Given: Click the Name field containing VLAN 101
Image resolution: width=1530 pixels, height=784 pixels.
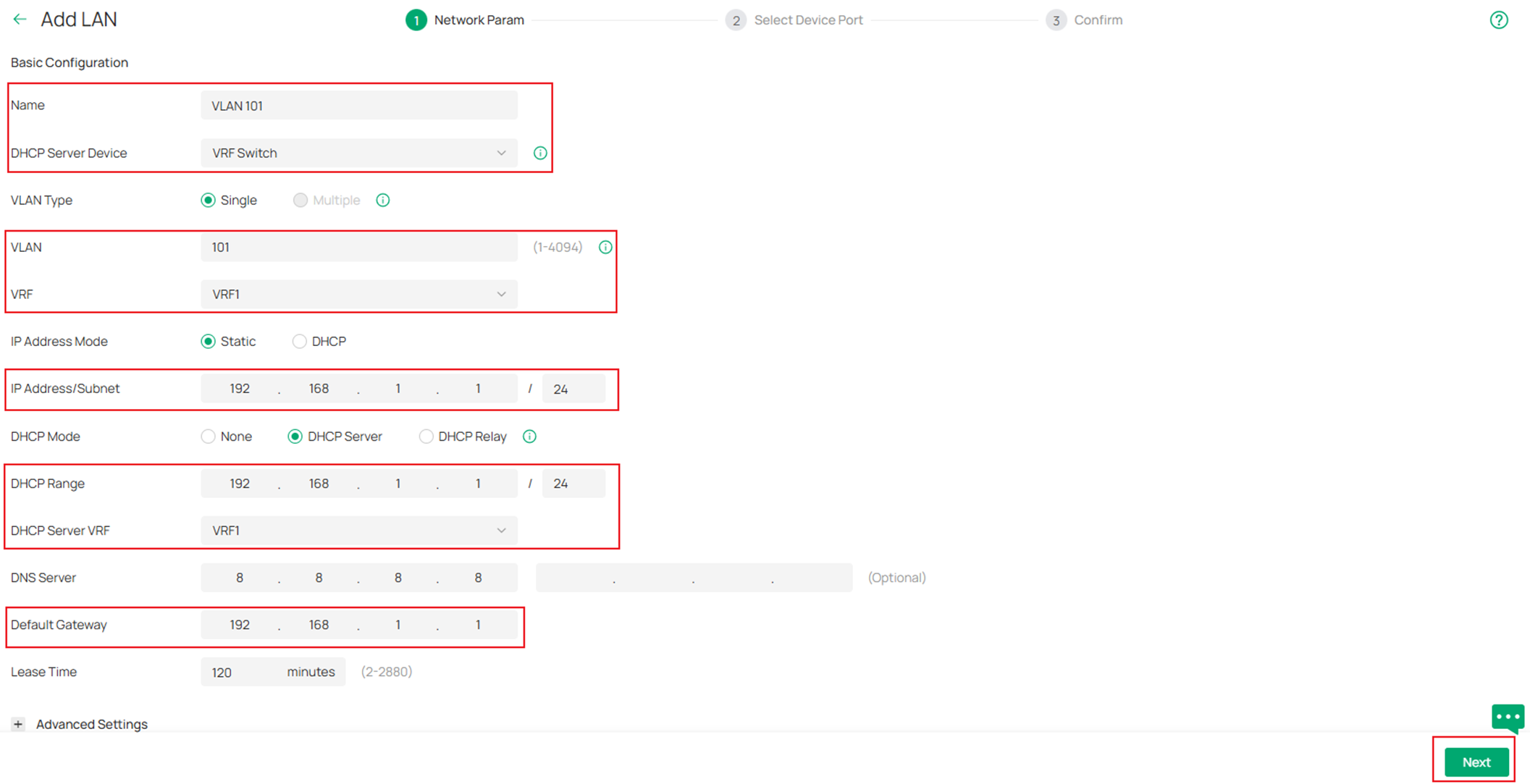Looking at the screenshot, I should pyautogui.click(x=358, y=105).
